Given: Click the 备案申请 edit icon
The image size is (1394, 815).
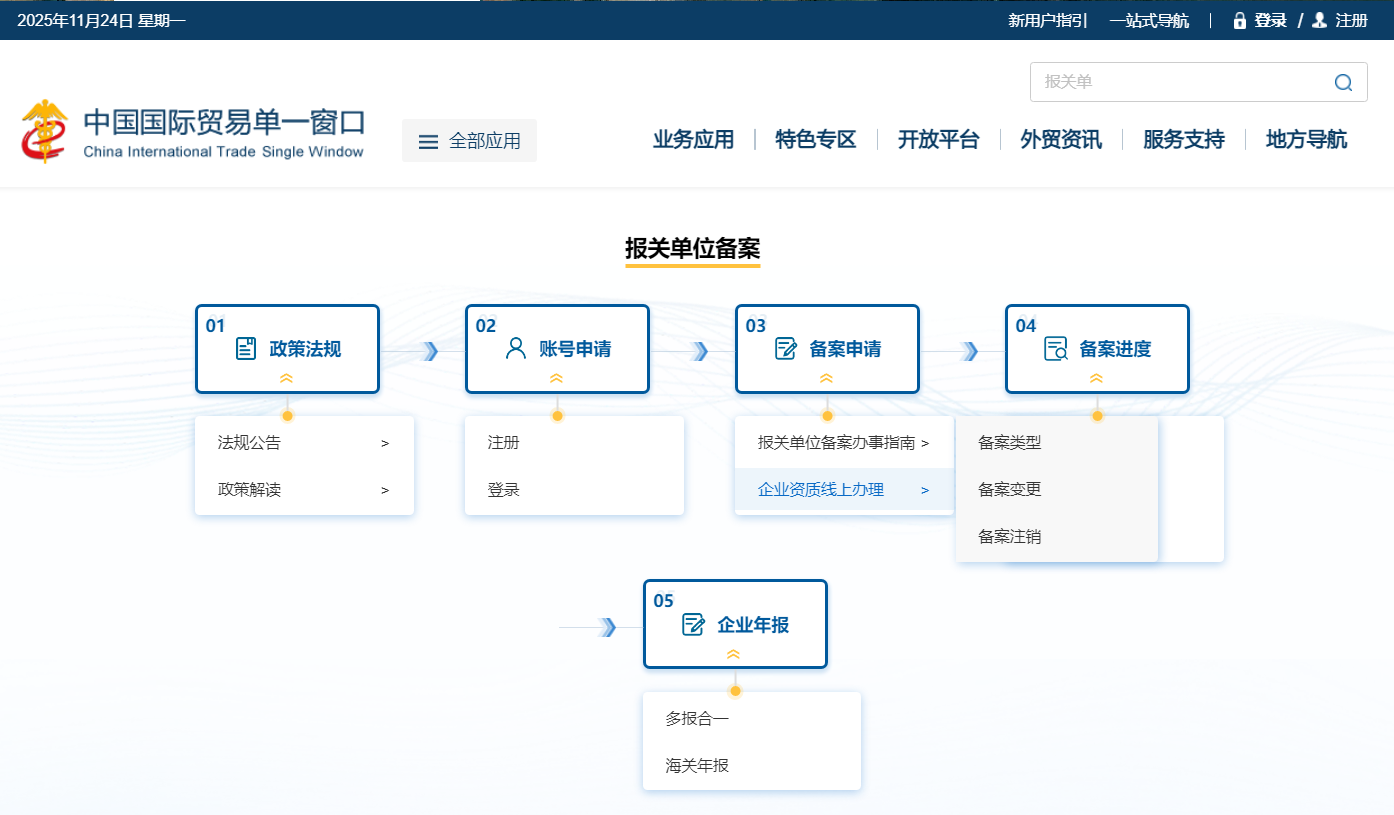Looking at the screenshot, I should click(x=786, y=348).
